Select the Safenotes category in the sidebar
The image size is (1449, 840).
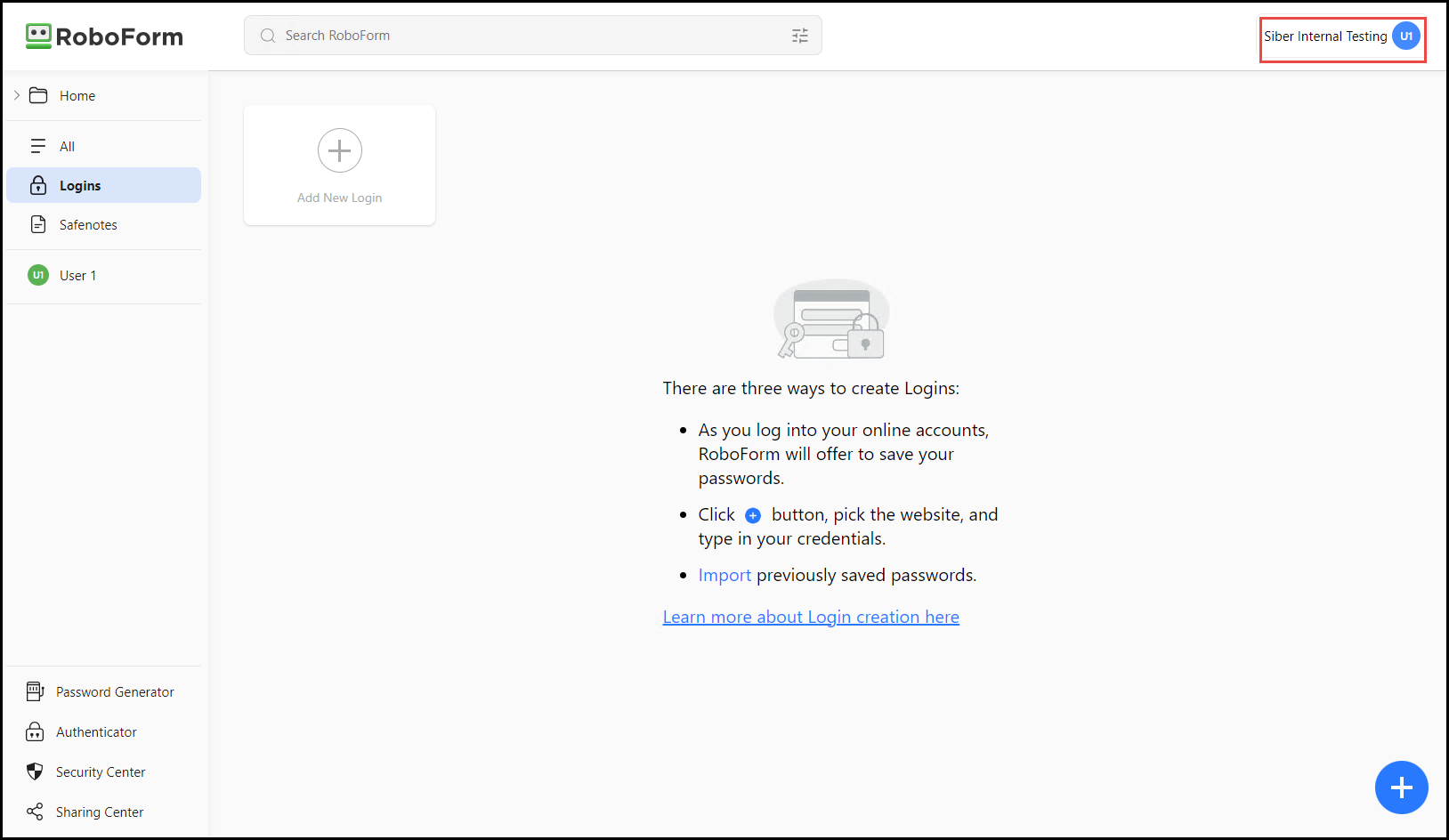(x=88, y=224)
